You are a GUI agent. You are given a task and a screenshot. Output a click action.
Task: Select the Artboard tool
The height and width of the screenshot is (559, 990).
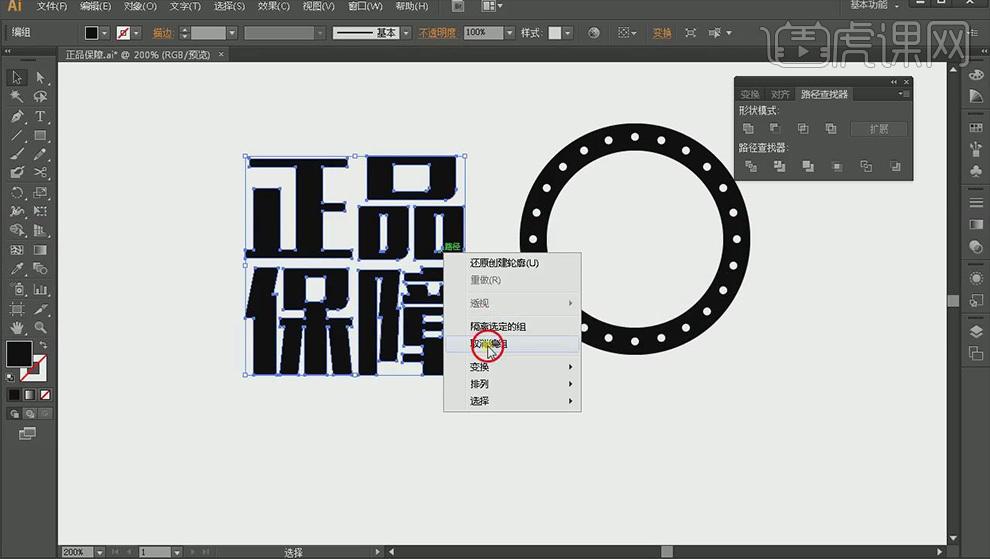(16, 308)
